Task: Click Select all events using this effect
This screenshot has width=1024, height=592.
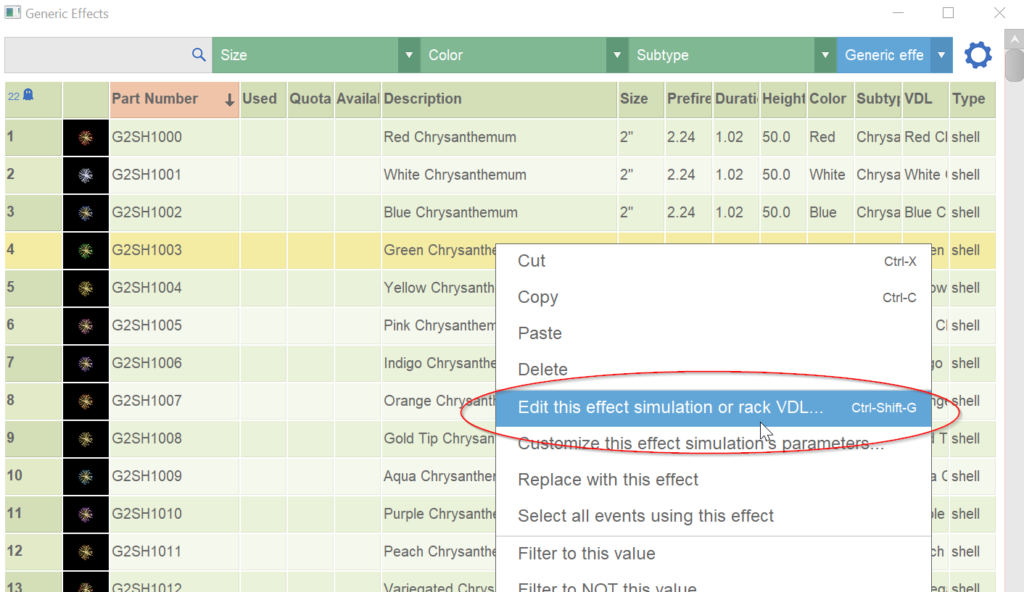Action: (x=645, y=516)
